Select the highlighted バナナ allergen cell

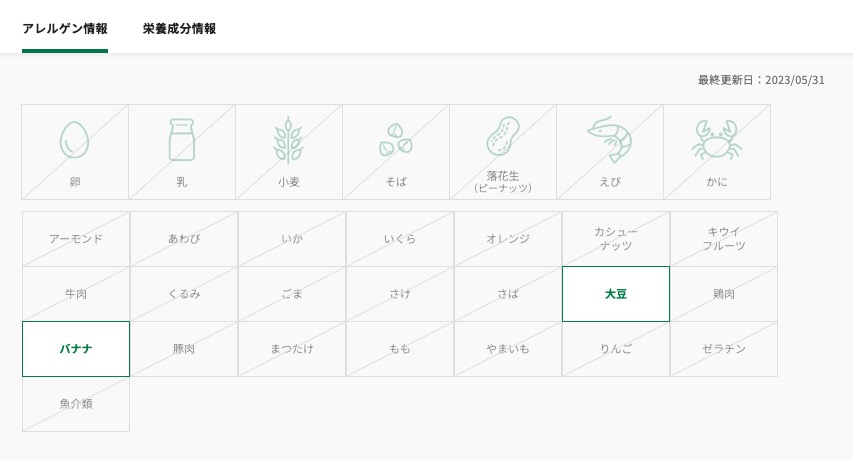pos(76,349)
